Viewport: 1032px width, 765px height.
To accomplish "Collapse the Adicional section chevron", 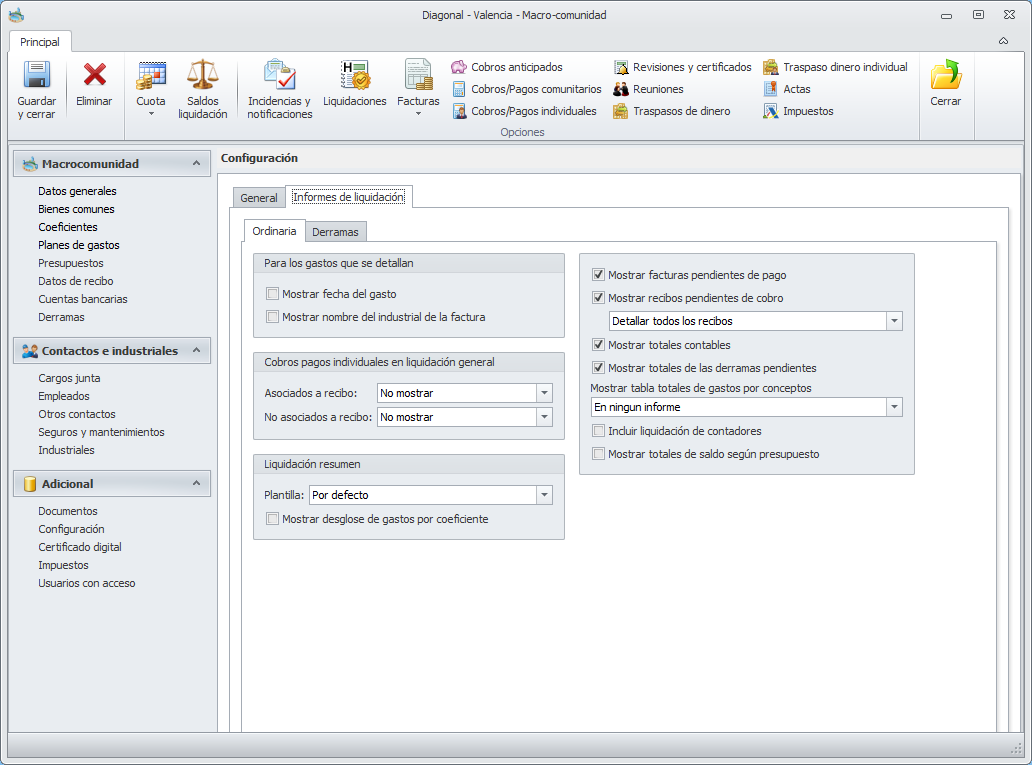I will [196, 483].
